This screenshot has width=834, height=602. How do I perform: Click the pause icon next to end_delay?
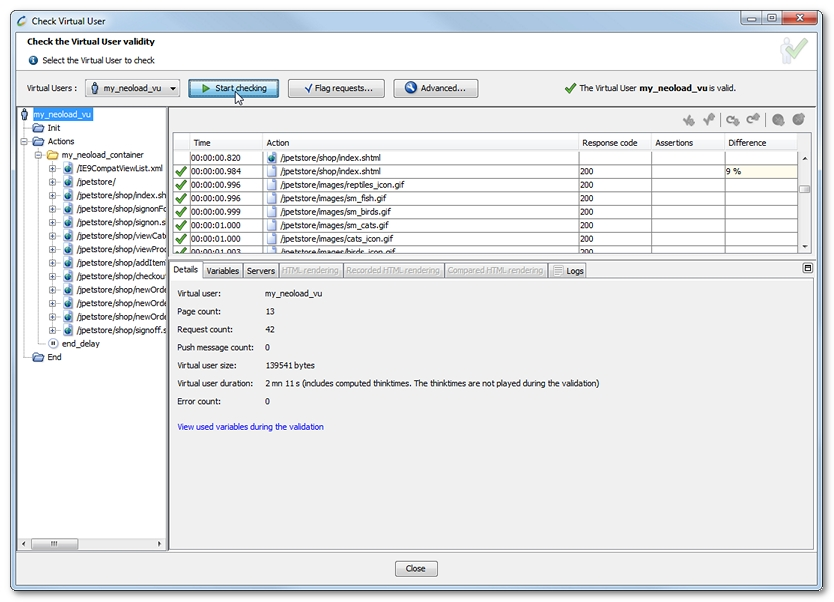click(x=53, y=344)
